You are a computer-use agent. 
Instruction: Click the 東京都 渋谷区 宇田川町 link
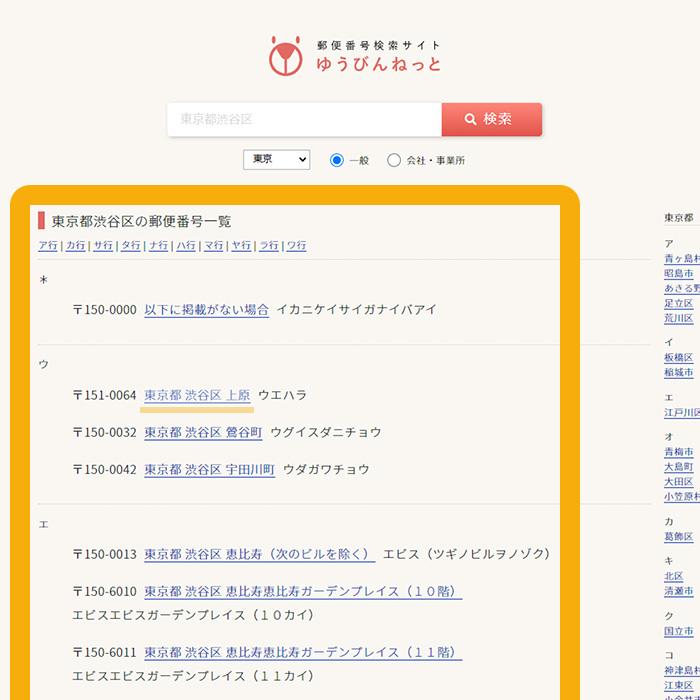point(209,470)
